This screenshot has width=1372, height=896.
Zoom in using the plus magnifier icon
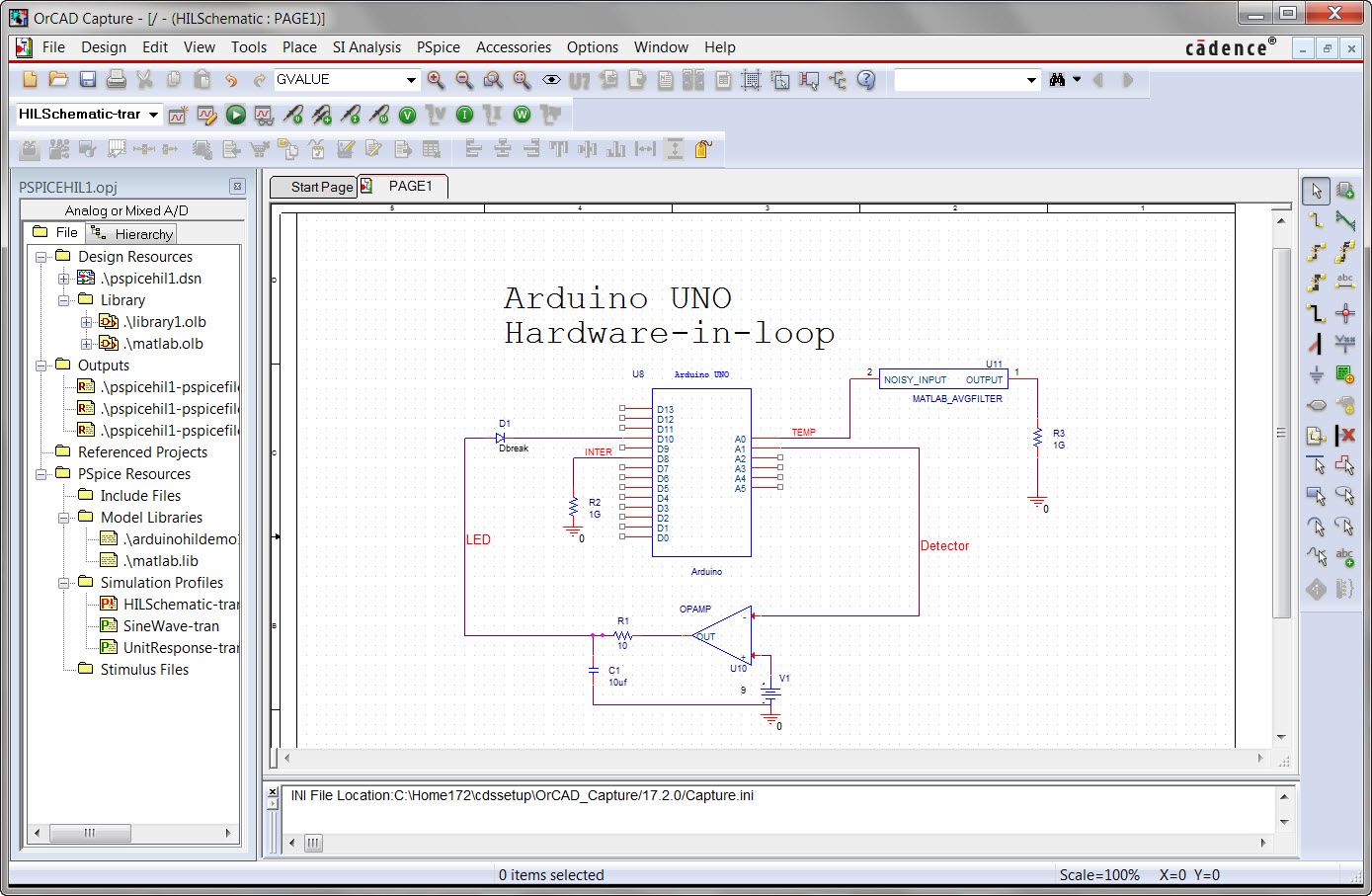(x=436, y=80)
